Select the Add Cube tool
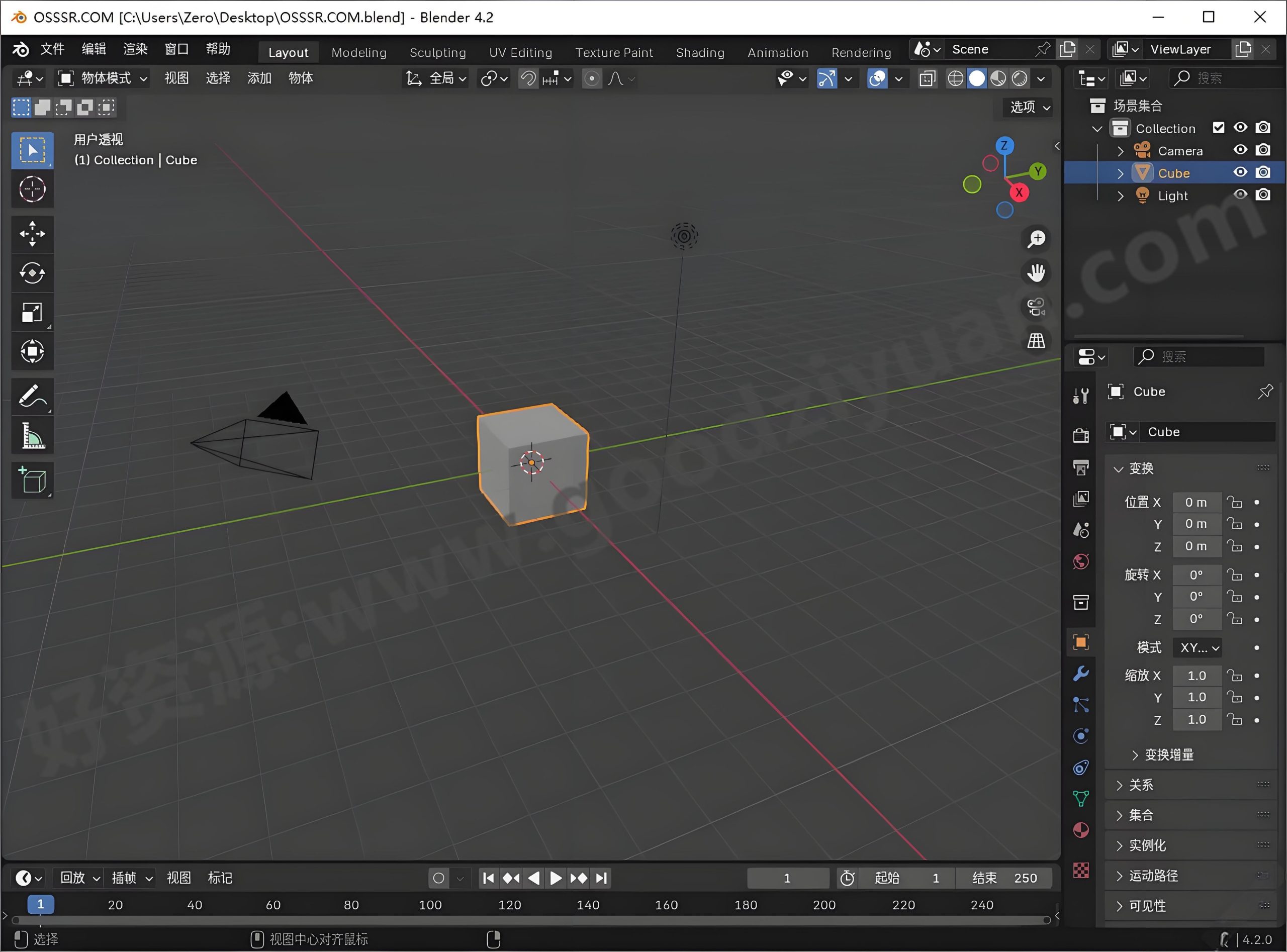The width and height of the screenshot is (1287, 952). tap(32, 480)
